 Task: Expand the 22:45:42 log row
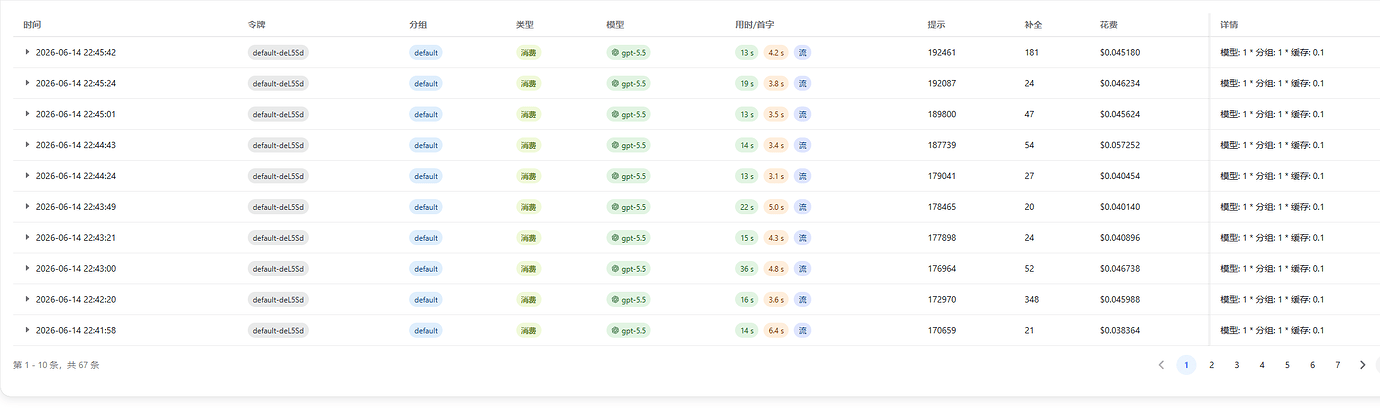pos(28,52)
